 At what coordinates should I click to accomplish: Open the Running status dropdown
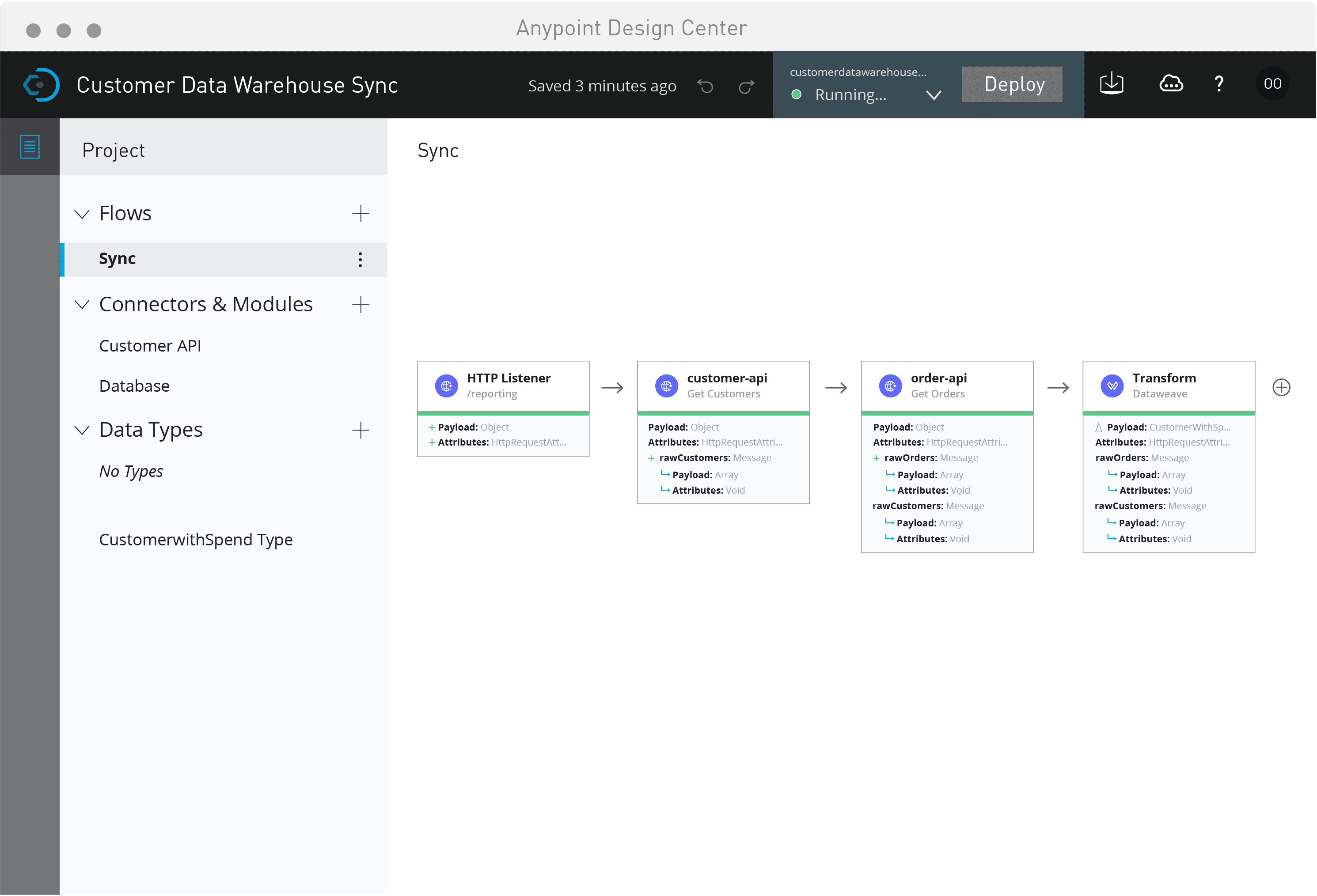click(934, 95)
